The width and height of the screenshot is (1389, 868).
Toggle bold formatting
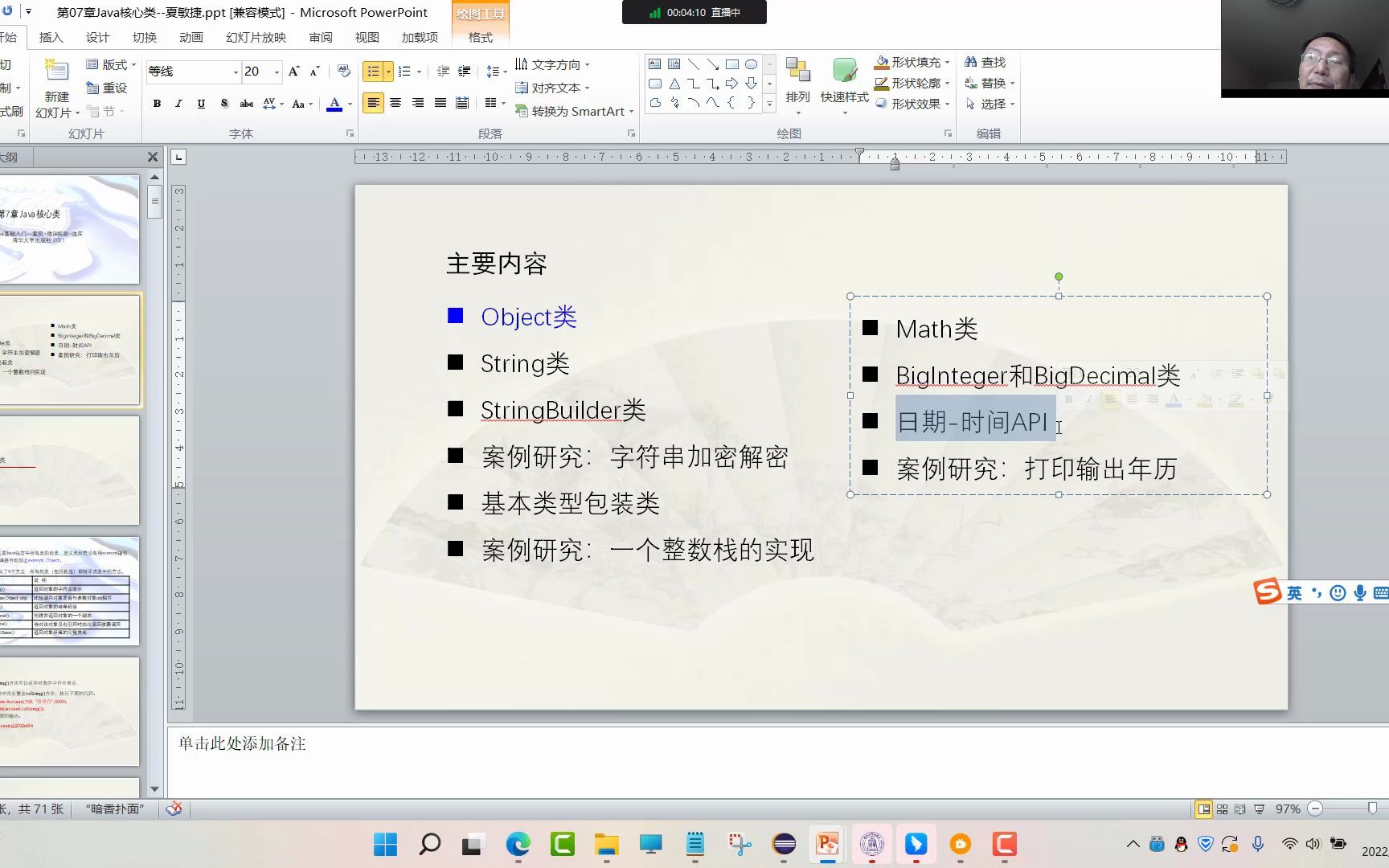(157, 103)
